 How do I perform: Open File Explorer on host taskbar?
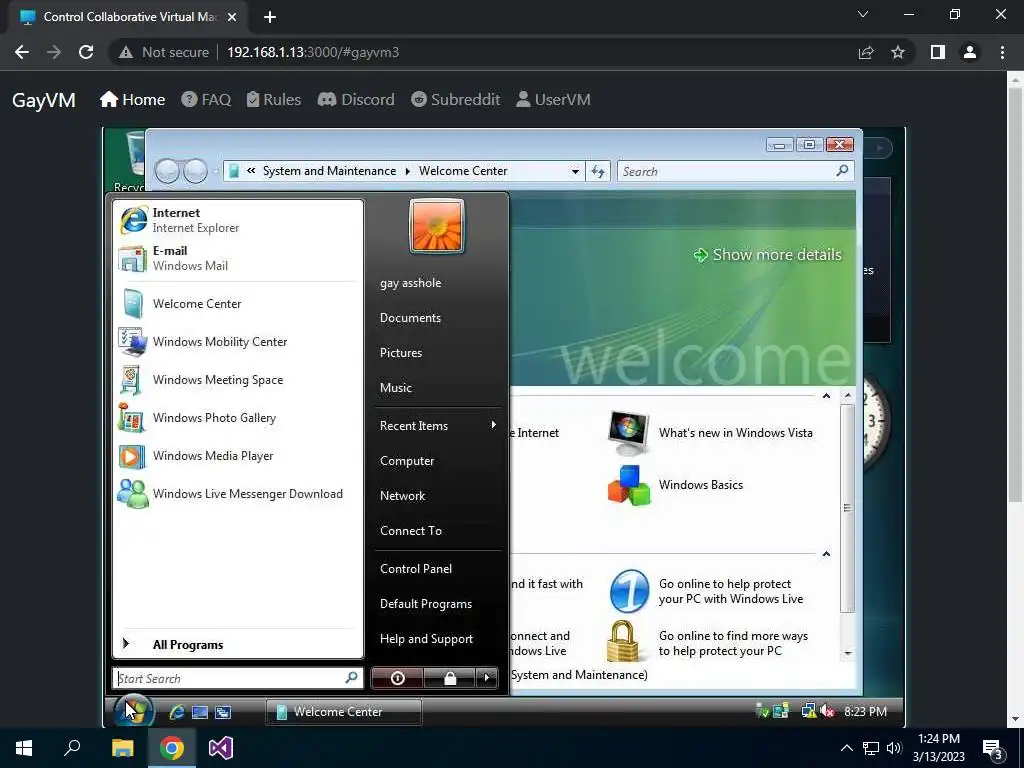click(122, 748)
